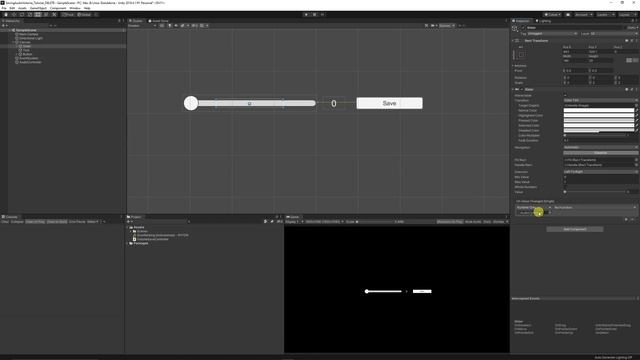
Task: Open the Transition dropdown
Action: pos(600,100)
